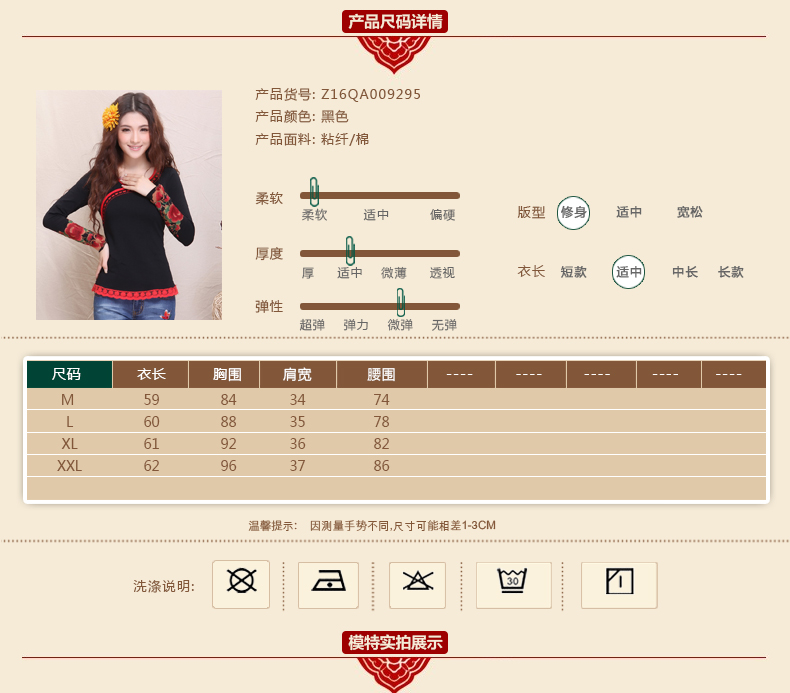Click the 产品尺码详情 section banner

tap(394, 22)
